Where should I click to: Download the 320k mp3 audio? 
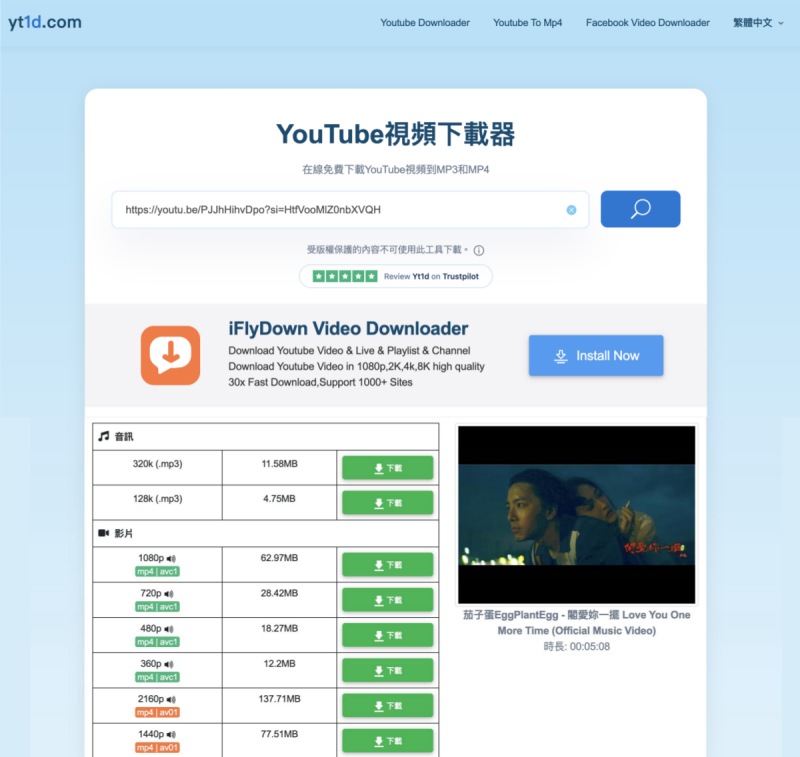[x=387, y=468]
